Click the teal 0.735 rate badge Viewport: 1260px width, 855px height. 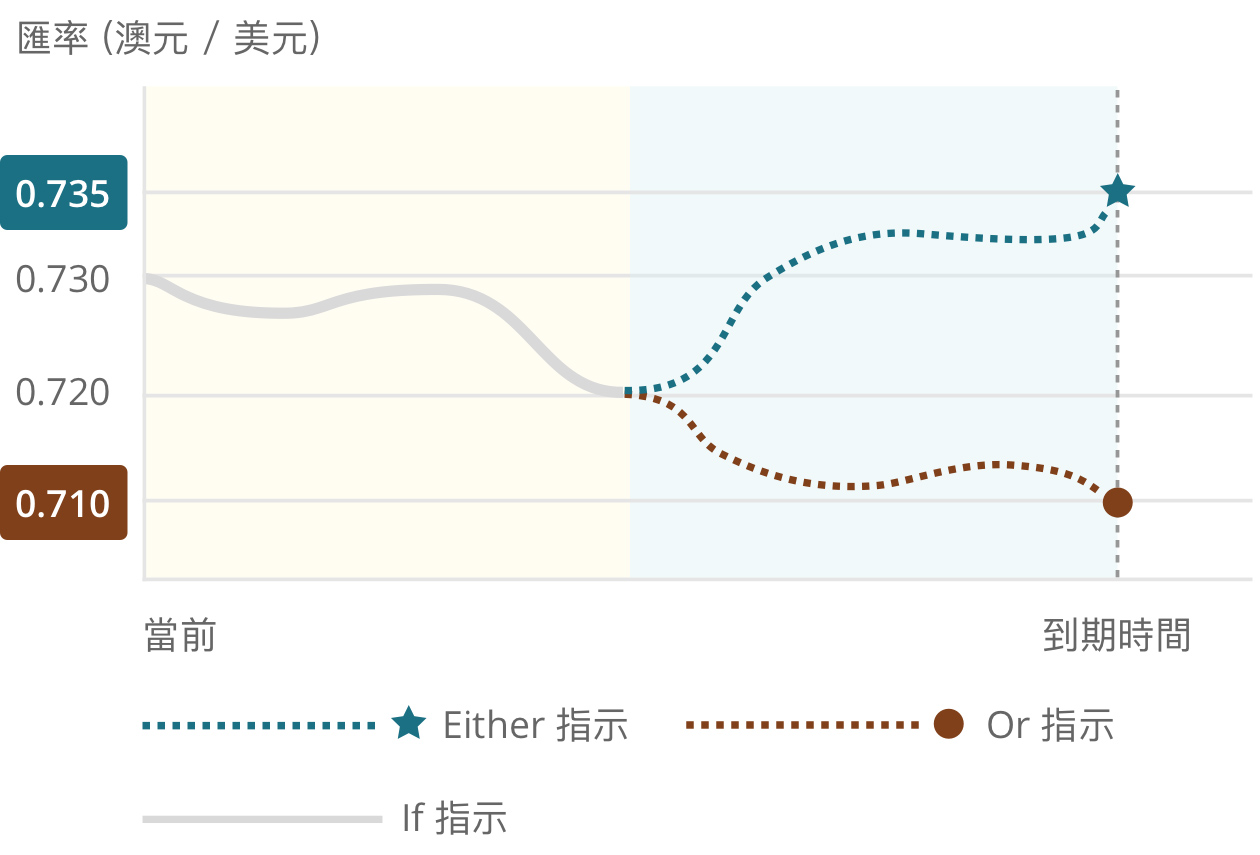click(64, 193)
